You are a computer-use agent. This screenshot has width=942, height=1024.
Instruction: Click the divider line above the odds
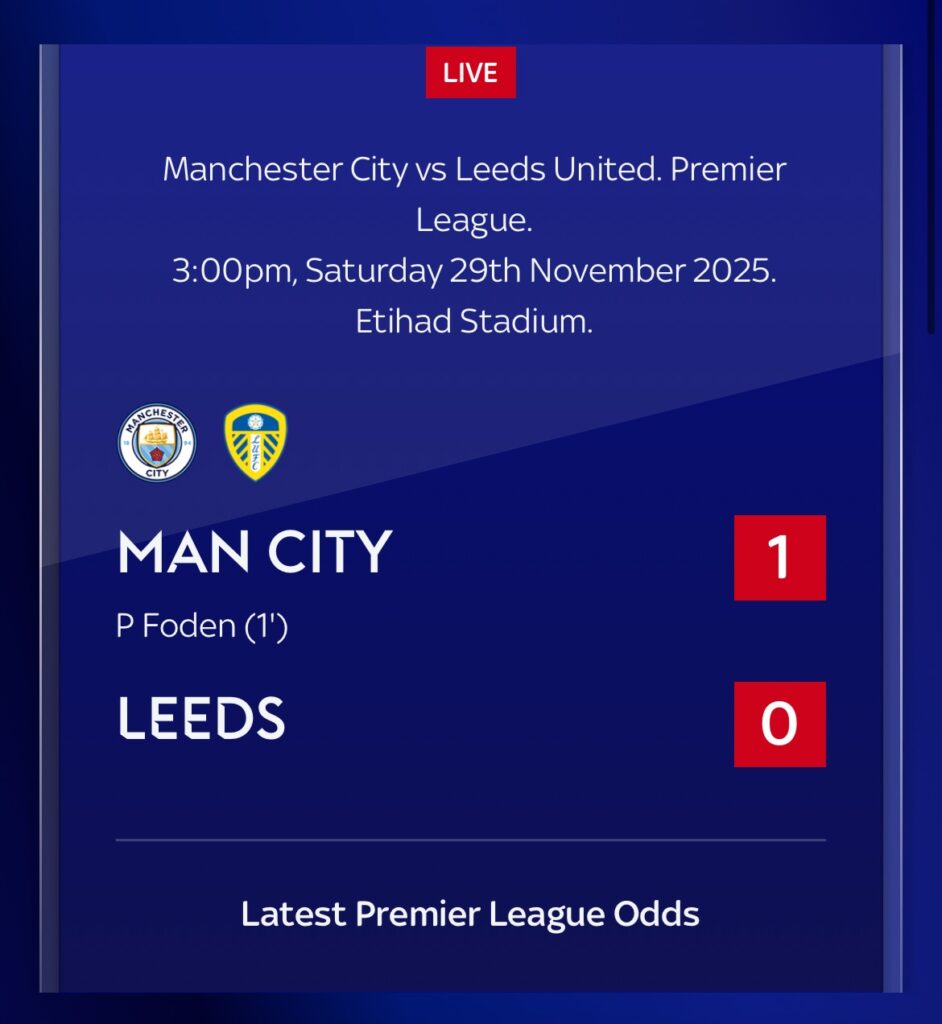point(470,840)
